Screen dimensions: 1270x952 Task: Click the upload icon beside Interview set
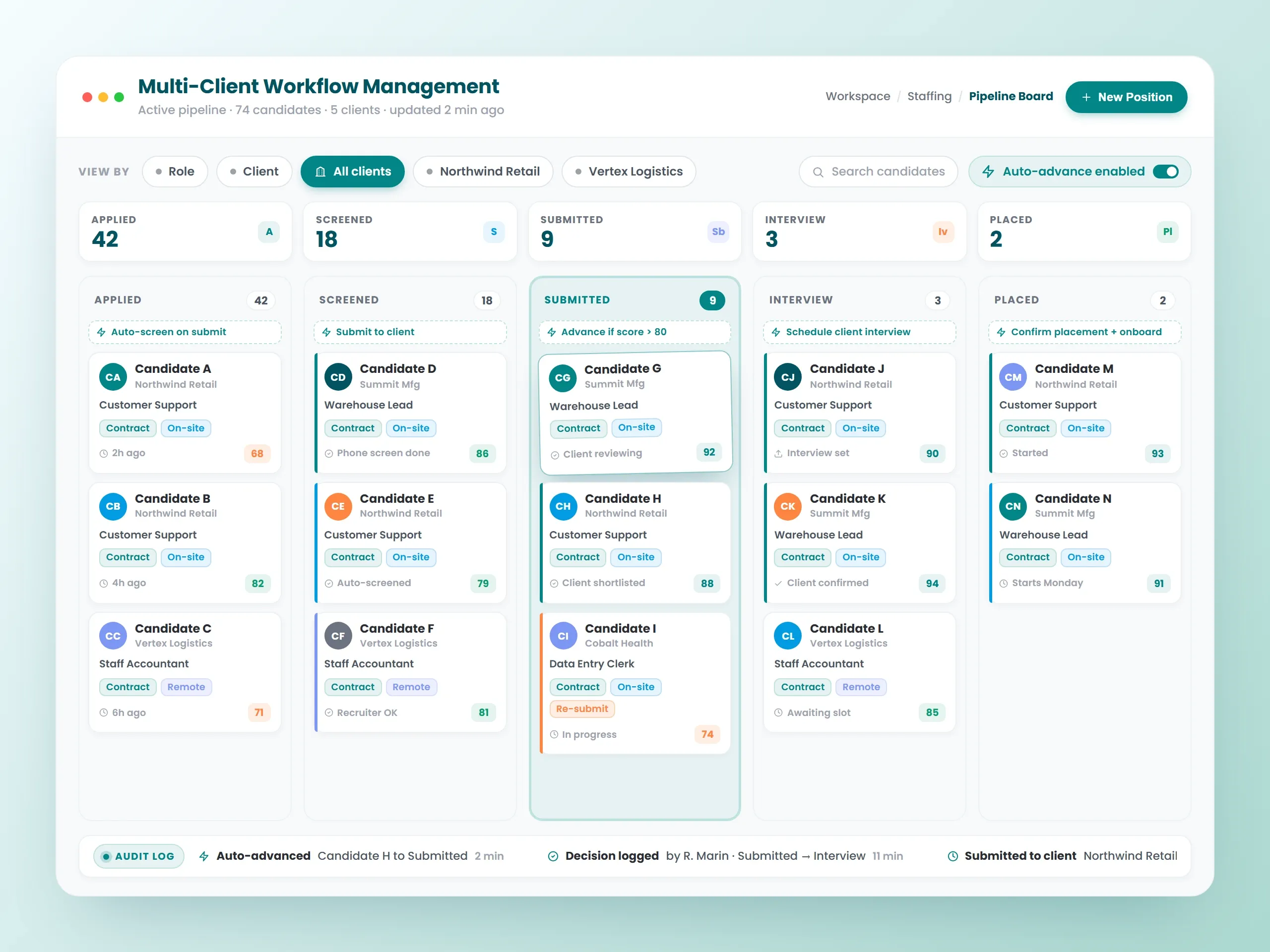click(x=778, y=453)
